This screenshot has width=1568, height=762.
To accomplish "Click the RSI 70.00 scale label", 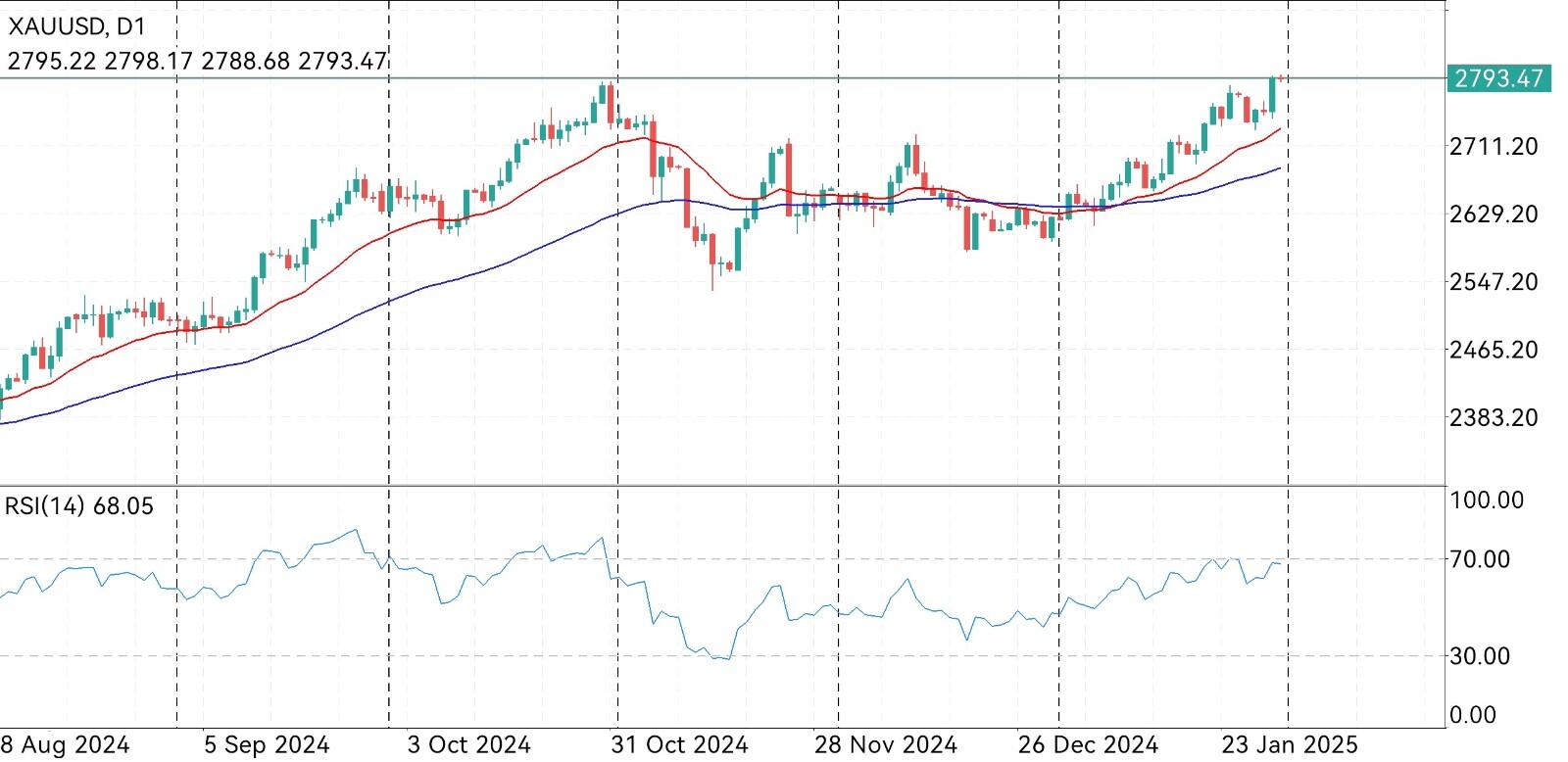I will (1481, 559).
